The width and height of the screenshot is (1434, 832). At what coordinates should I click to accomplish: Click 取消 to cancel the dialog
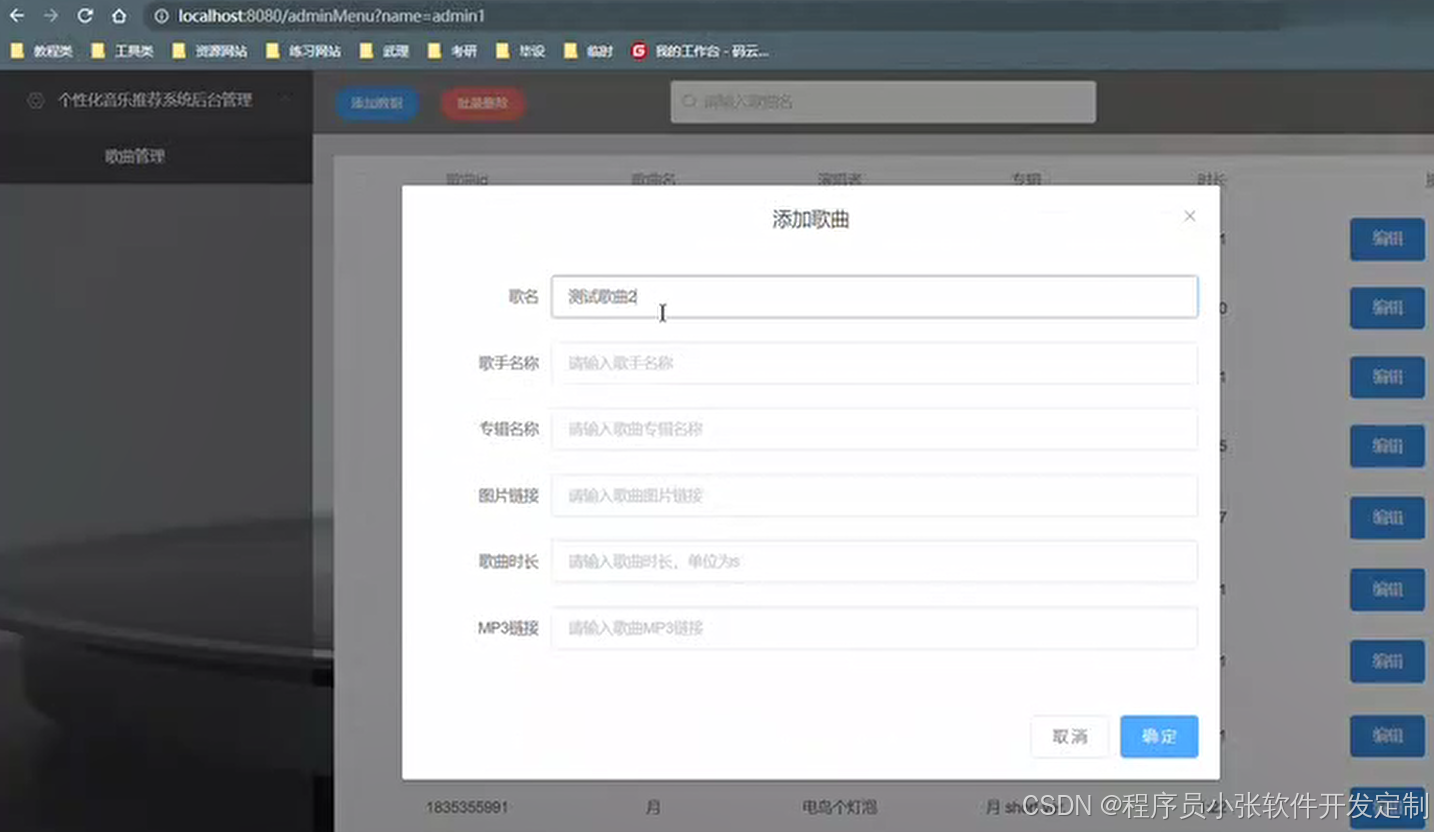1070,737
